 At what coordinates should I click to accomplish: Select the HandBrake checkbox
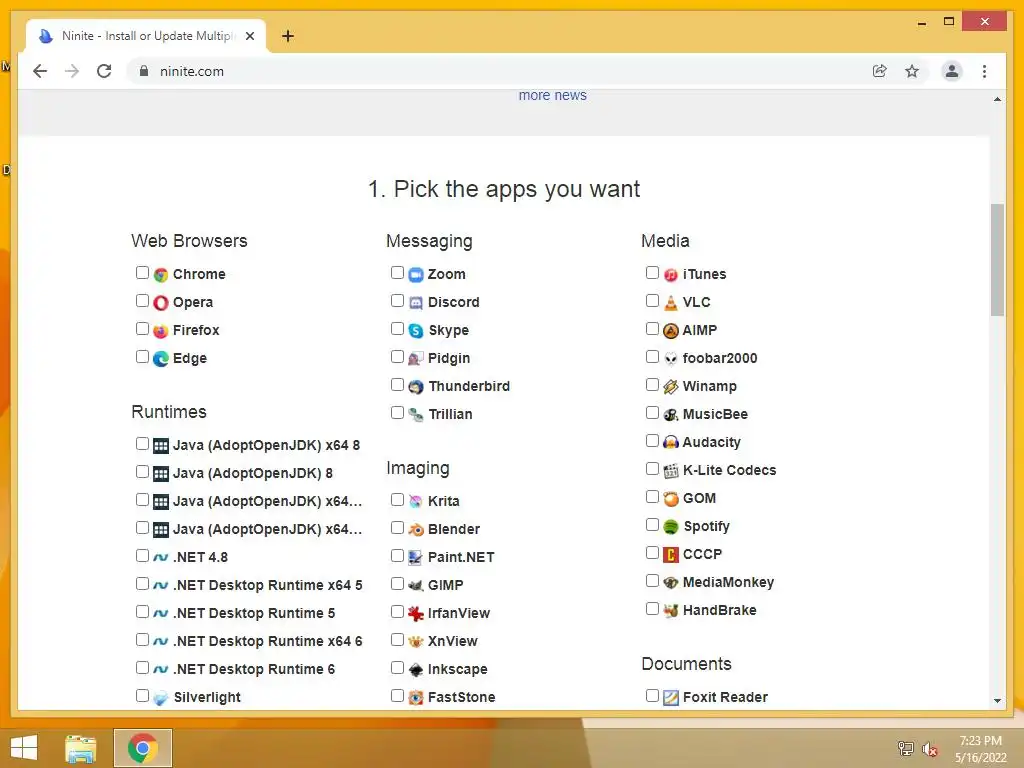pos(652,609)
